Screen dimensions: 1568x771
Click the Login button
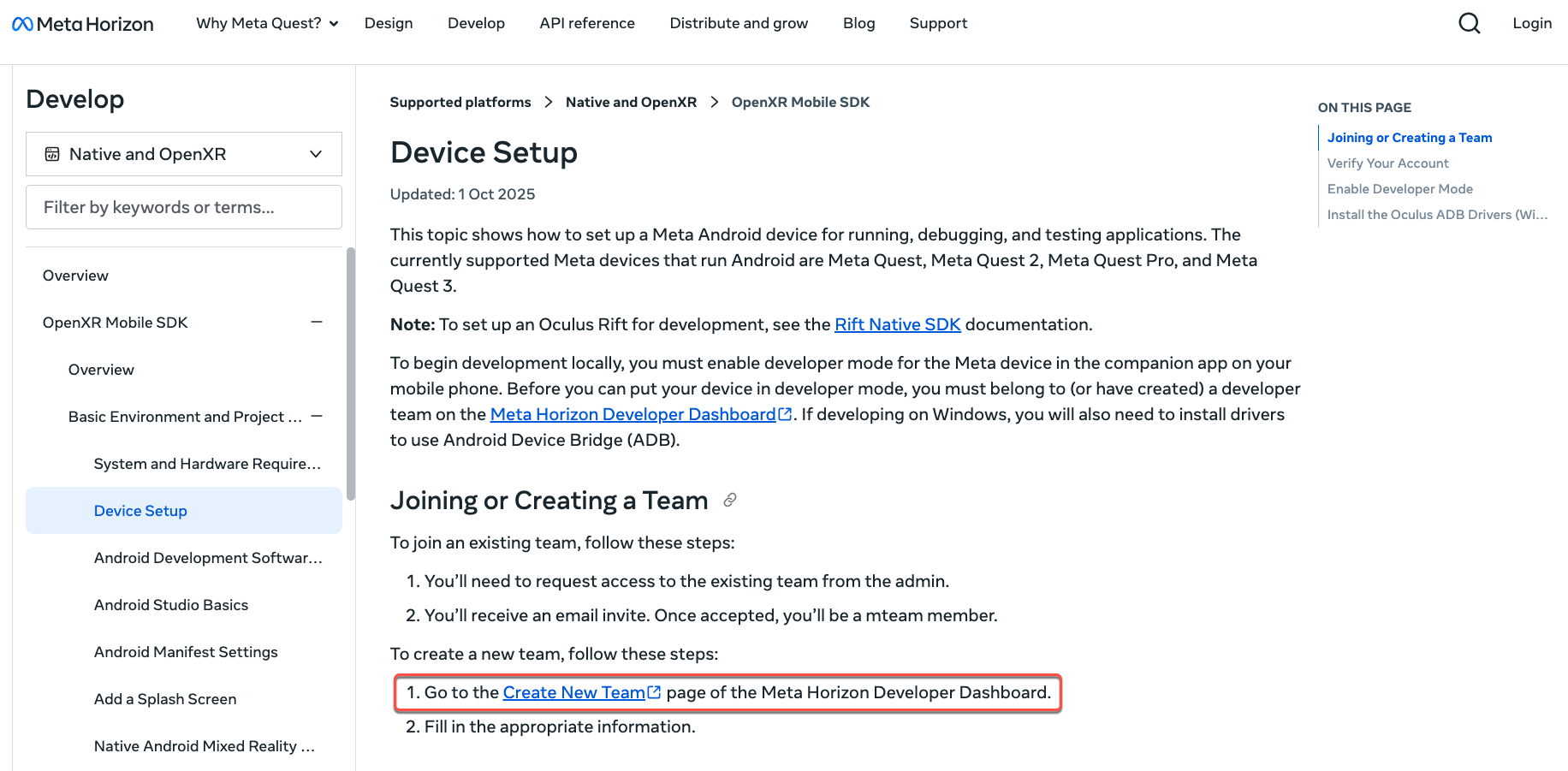[x=1532, y=23]
